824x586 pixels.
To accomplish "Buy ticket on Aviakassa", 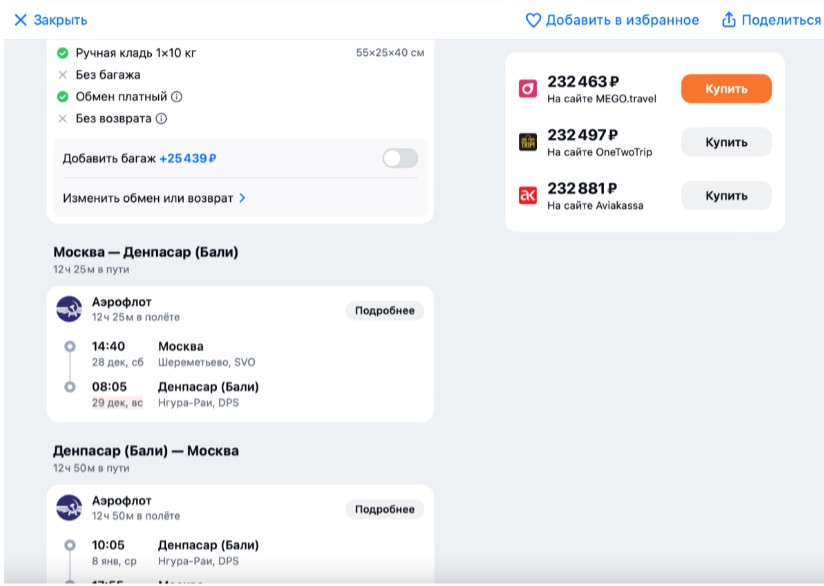I will 726,196.
